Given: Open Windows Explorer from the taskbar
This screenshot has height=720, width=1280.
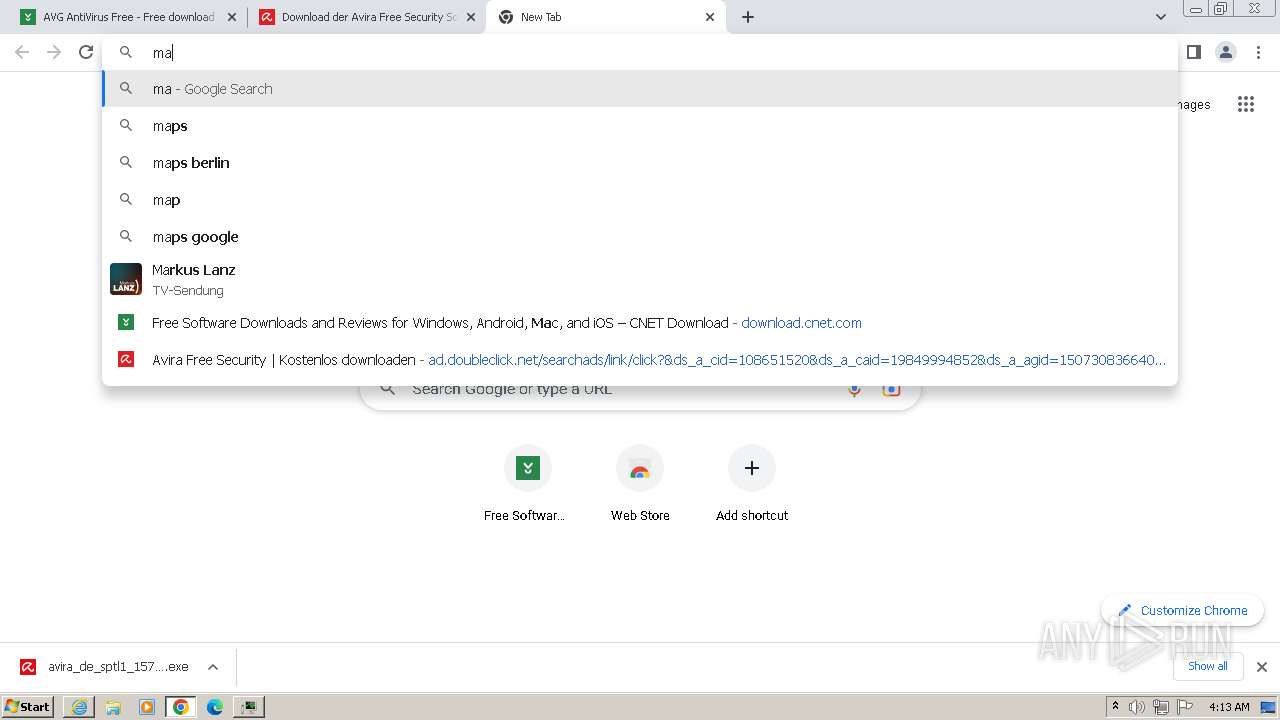Looking at the screenshot, I should pyautogui.click(x=113, y=707).
